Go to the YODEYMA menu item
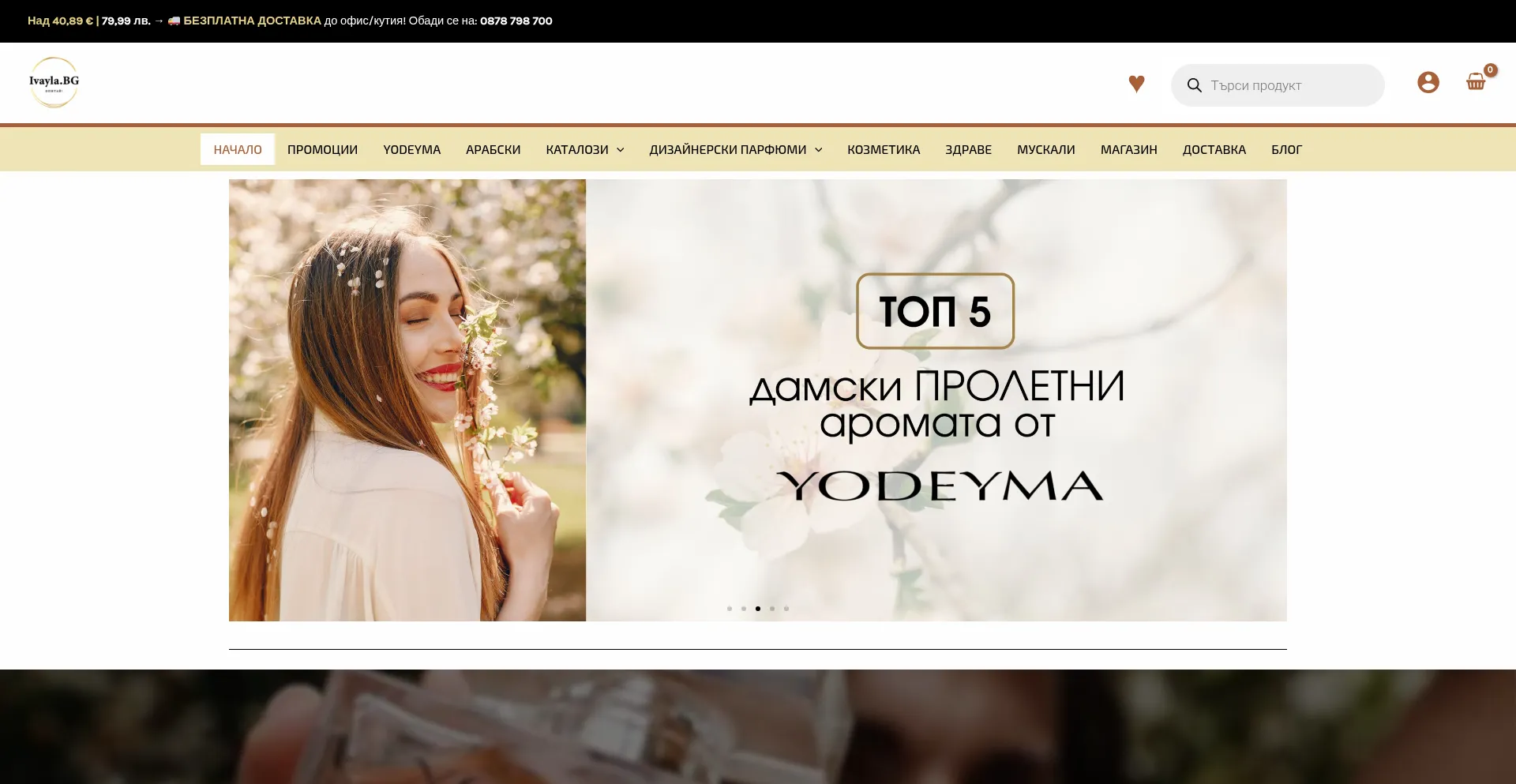 [411, 149]
